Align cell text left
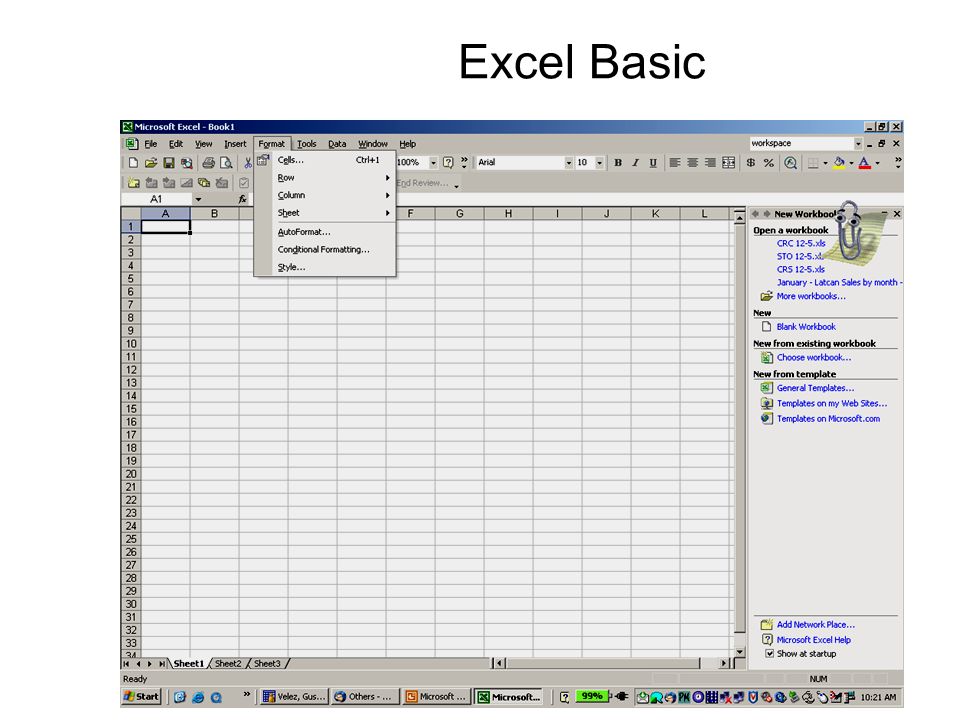Viewport: 960px width, 720px height. (675, 163)
